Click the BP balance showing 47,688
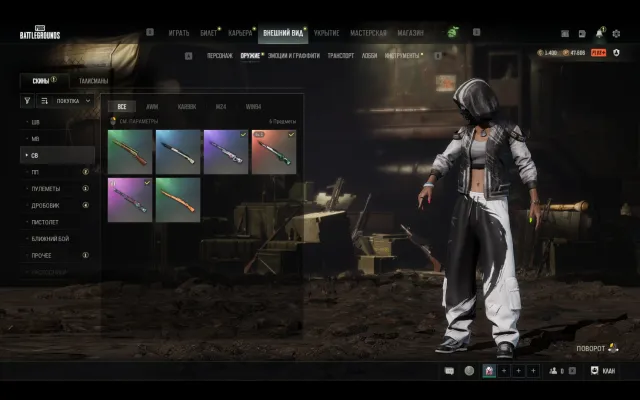Image resolution: width=640 pixels, height=400 pixels. pyautogui.click(x=574, y=53)
